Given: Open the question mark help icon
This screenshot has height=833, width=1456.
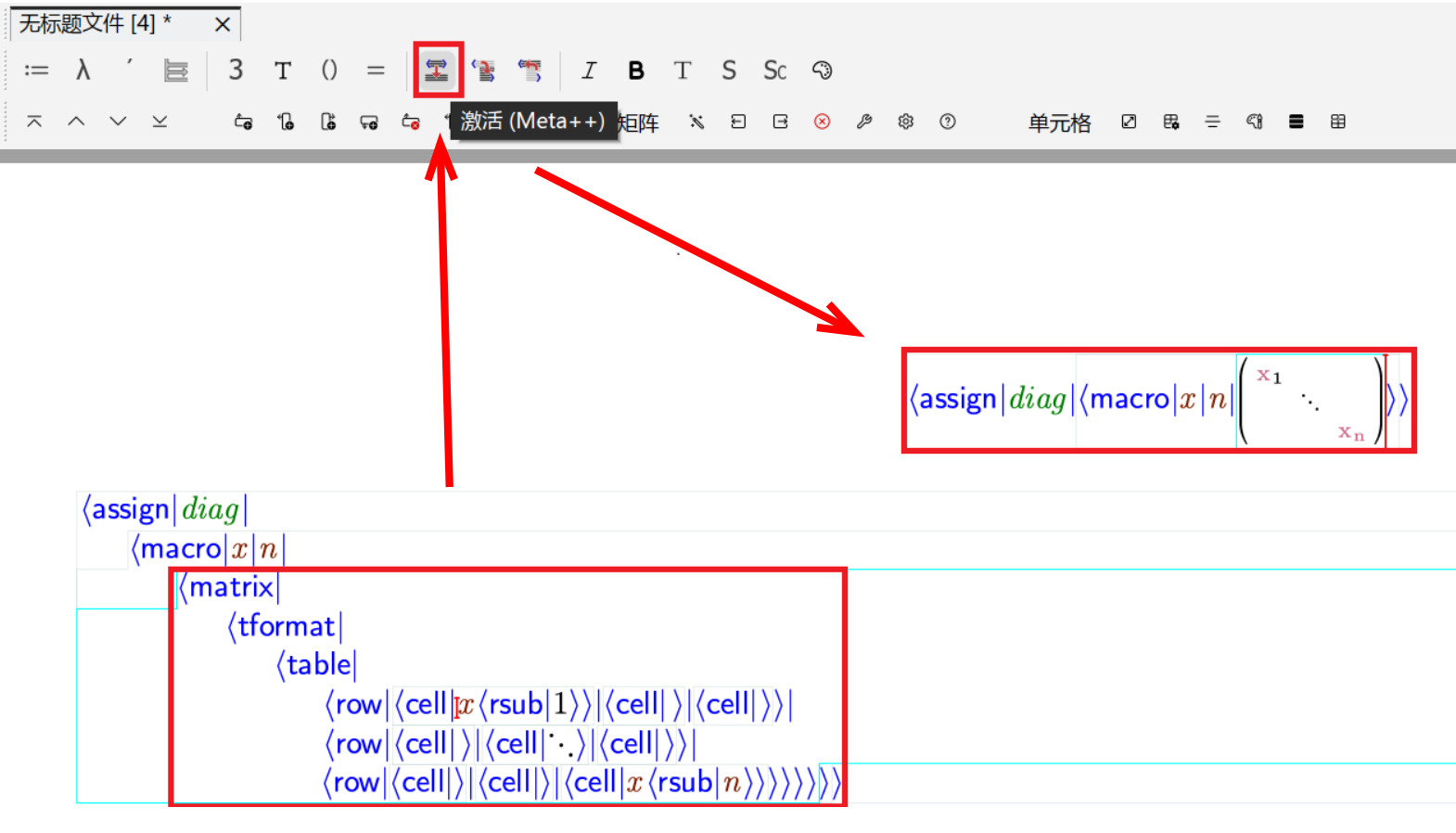Looking at the screenshot, I should pos(948,122).
